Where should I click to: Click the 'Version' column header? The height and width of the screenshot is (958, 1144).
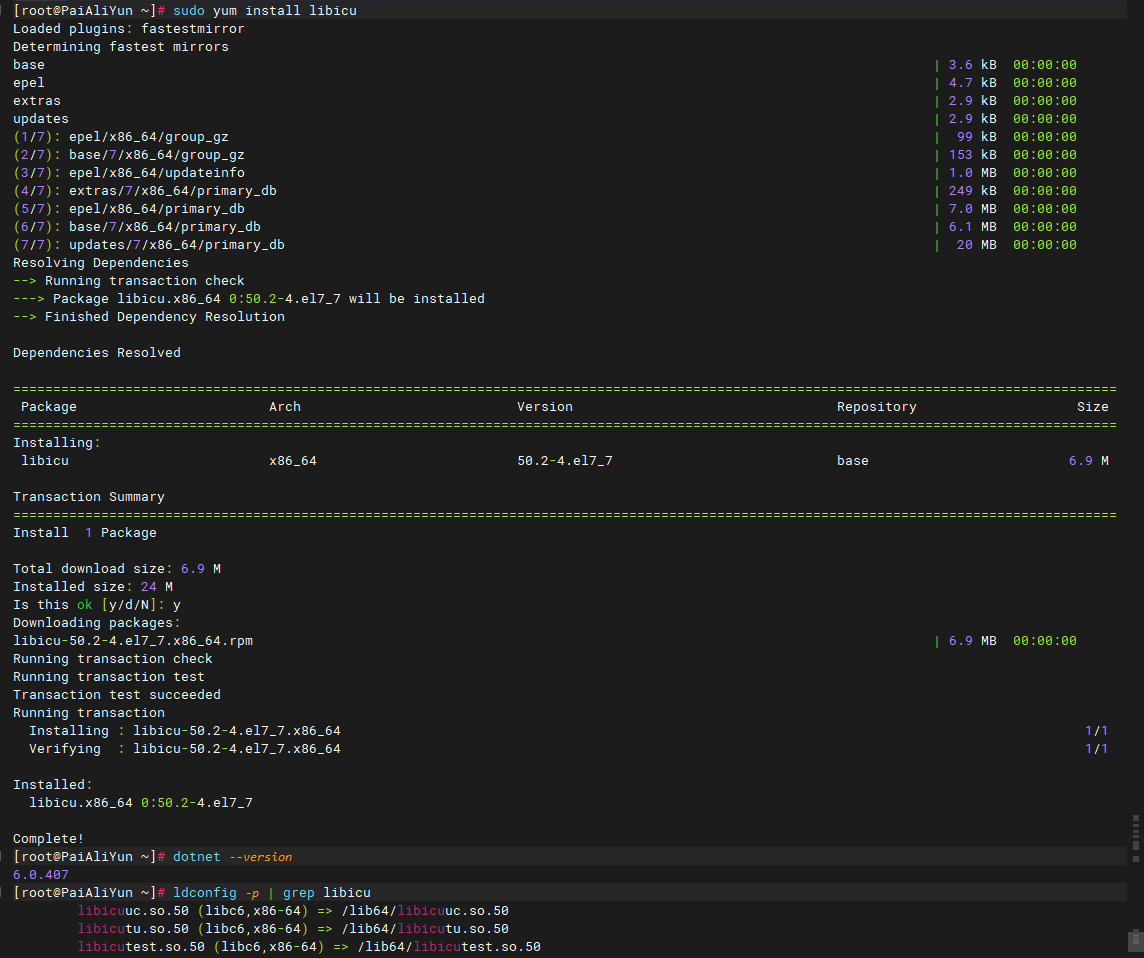coord(545,406)
